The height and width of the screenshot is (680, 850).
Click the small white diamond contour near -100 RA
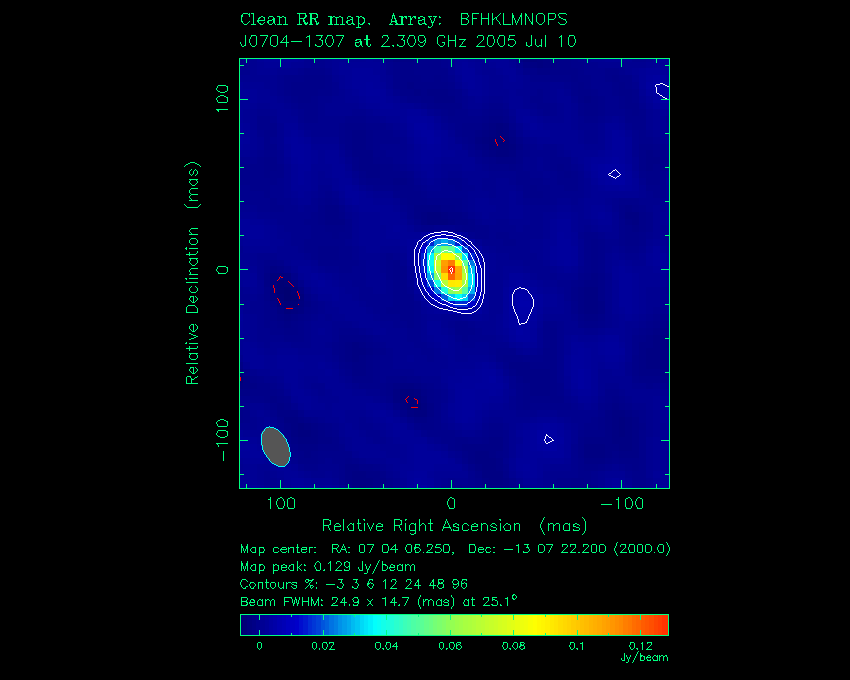coord(614,174)
